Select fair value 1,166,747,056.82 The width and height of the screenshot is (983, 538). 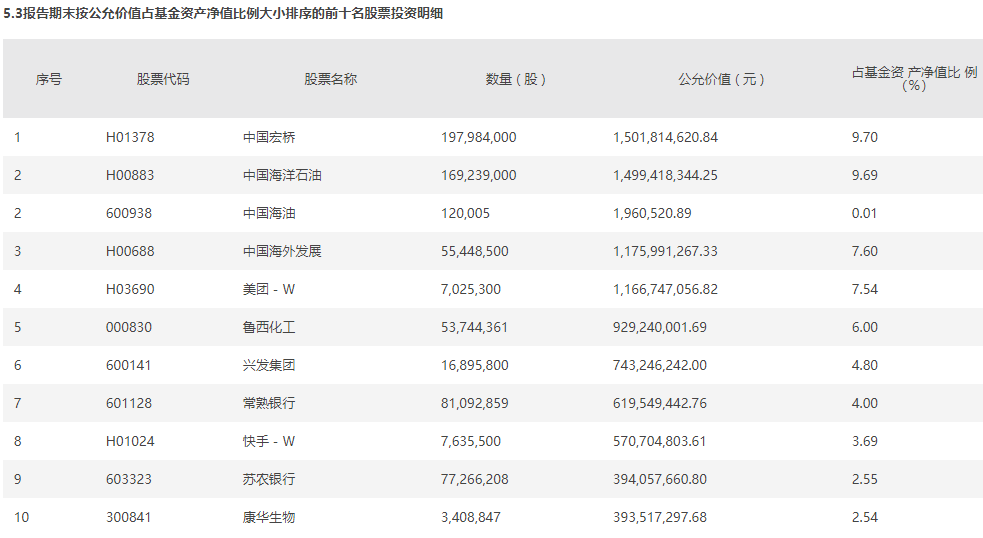click(x=665, y=290)
